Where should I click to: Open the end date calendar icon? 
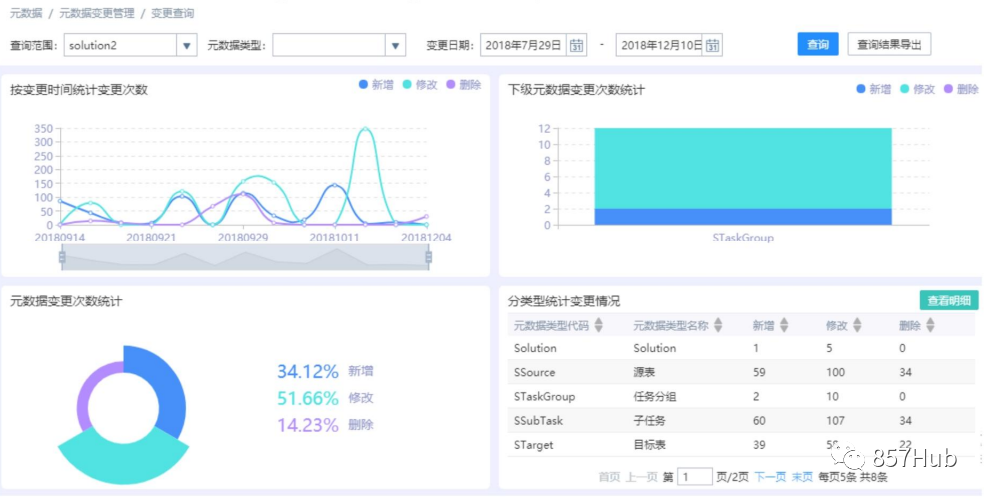click(x=712, y=45)
